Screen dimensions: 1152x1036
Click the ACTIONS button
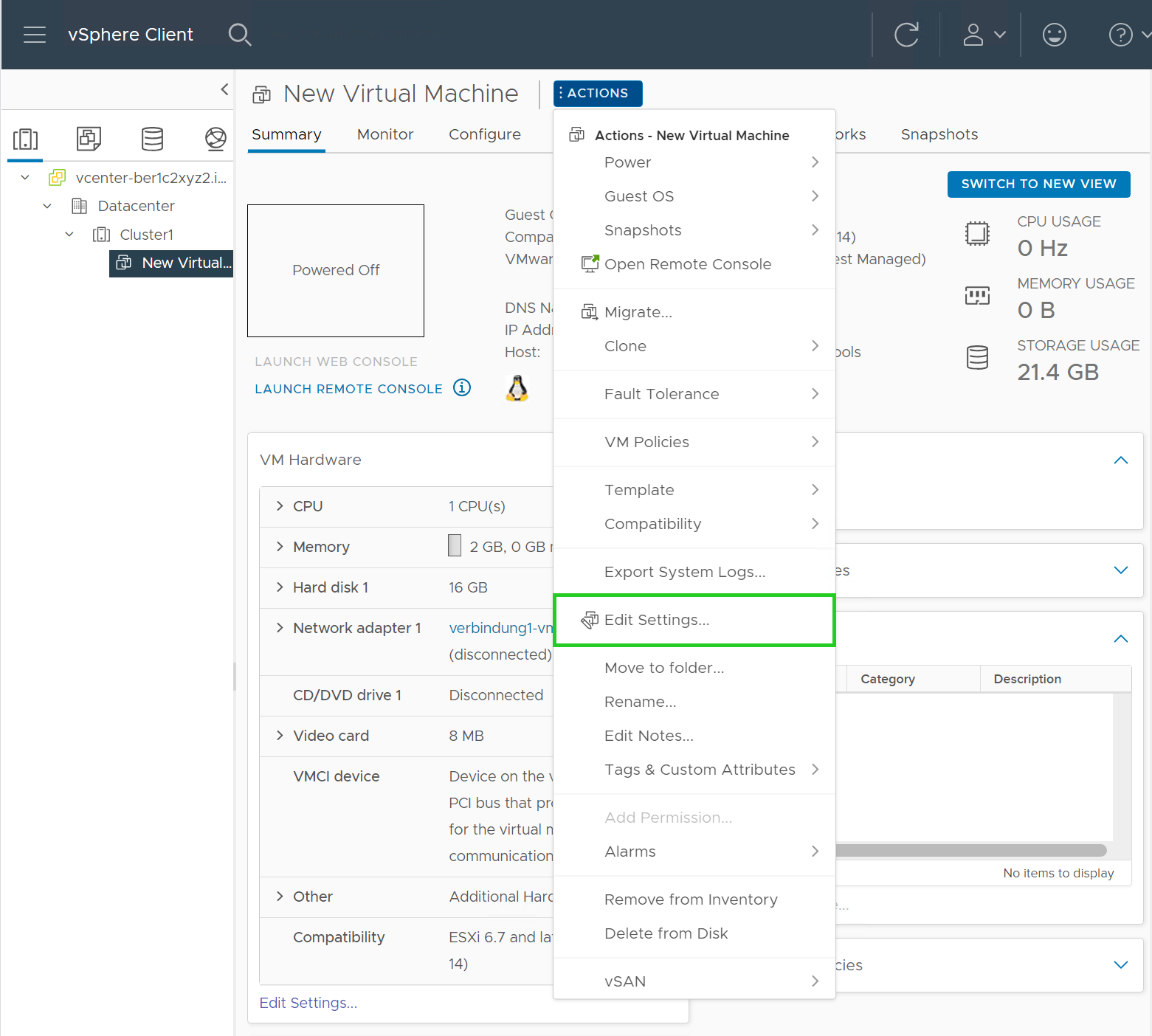pos(598,93)
